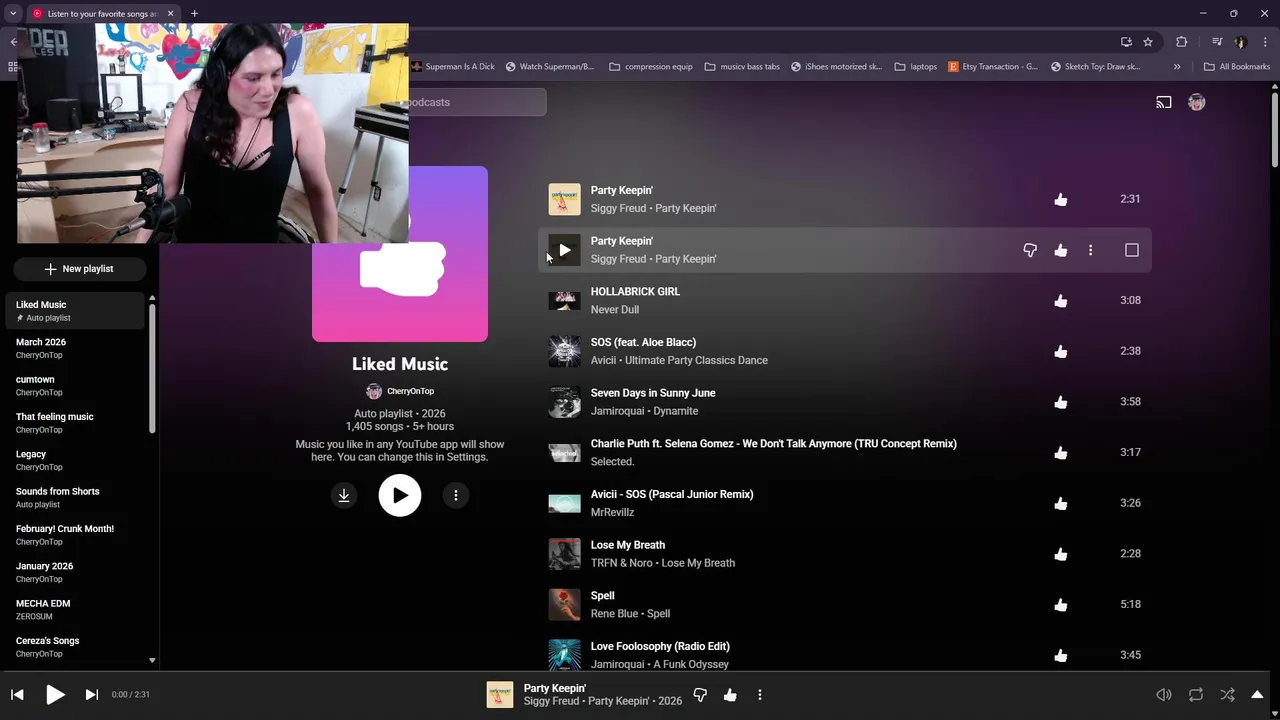The height and width of the screenshot is (720, 1280).
Task: Toggle like on first Party Keepin' row
Action: point(1061,199)
